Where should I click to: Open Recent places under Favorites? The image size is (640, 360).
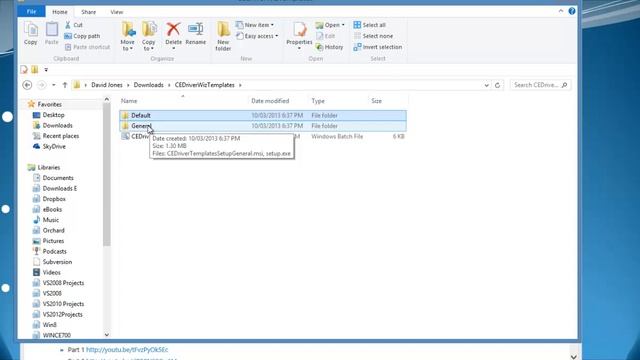[60, 136]
